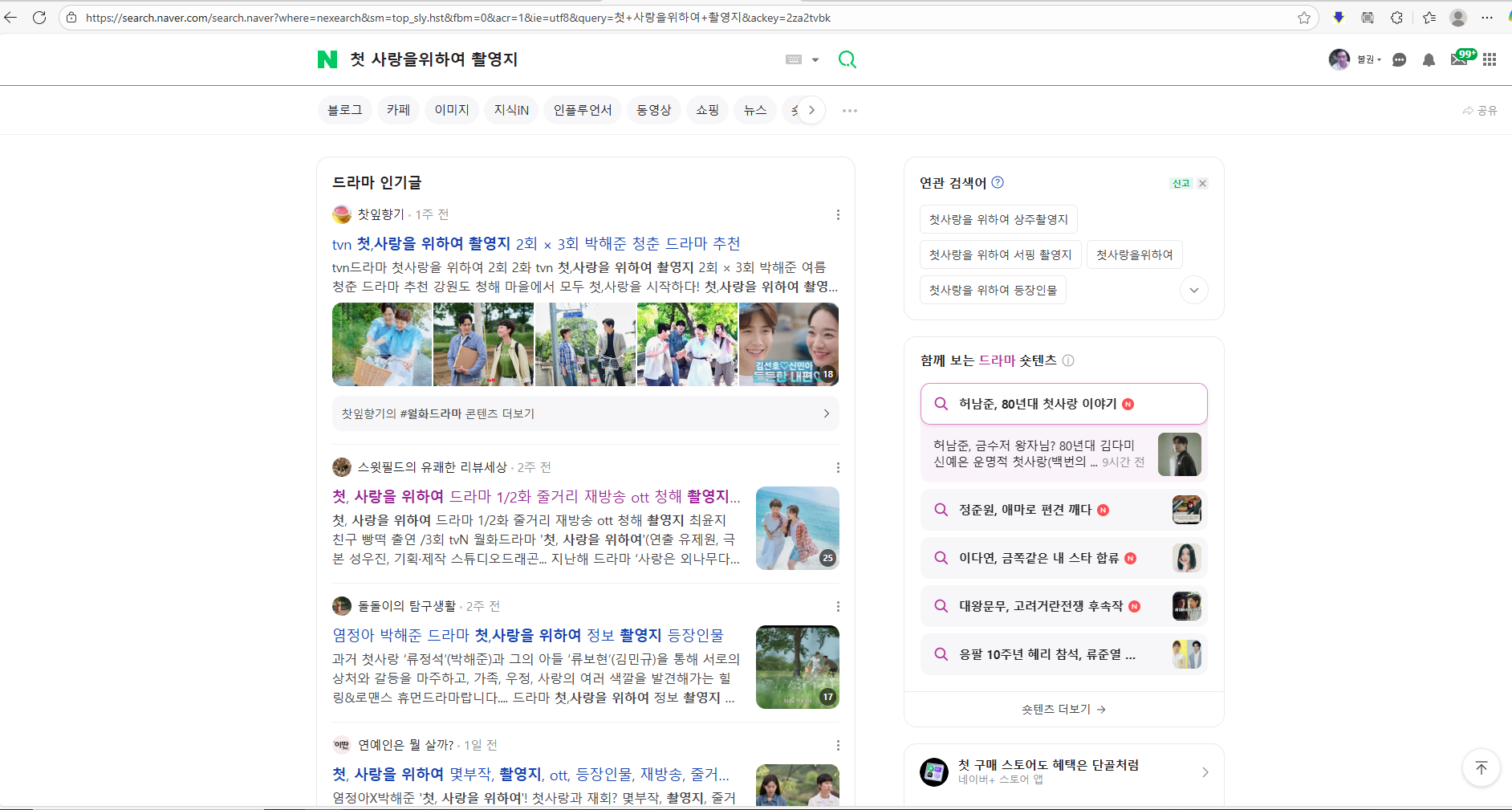This screenshot has height=810, width=1512.
Task: Open options menu for 연예인은 뭘 살까 post
Action: (x=838, y=745)
